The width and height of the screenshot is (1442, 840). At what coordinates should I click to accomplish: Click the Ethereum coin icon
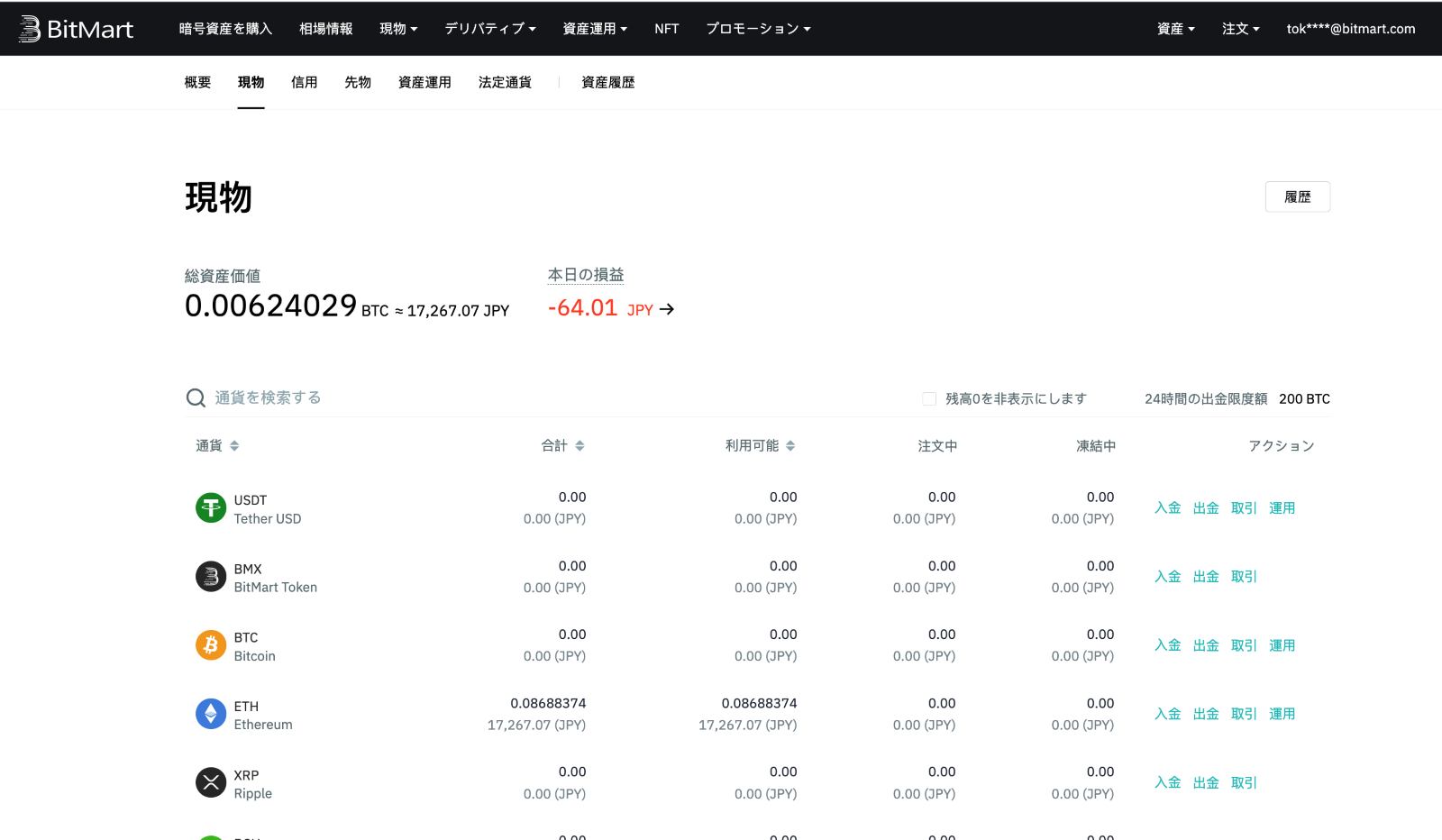(x=210, y=713)
